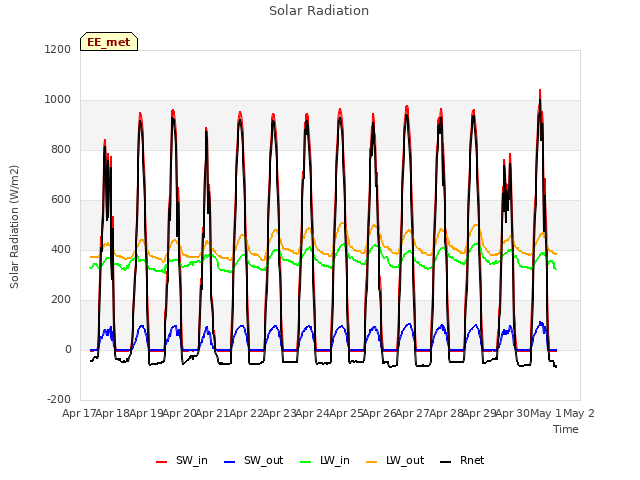Click the Apr 25 x-axis tick label
Screen dimensions: 640x480
point(346,413)
